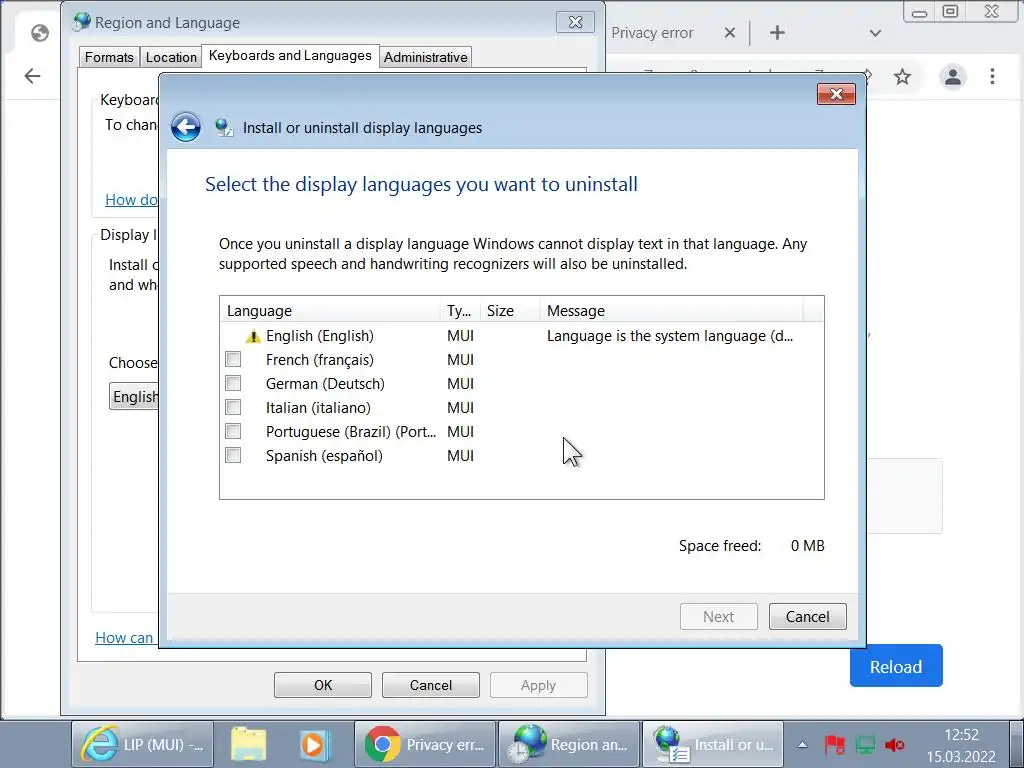This screenshot has width=1024, height=768.
Task: Bookmark page with Chrome star icon
Action: point(902,76)
